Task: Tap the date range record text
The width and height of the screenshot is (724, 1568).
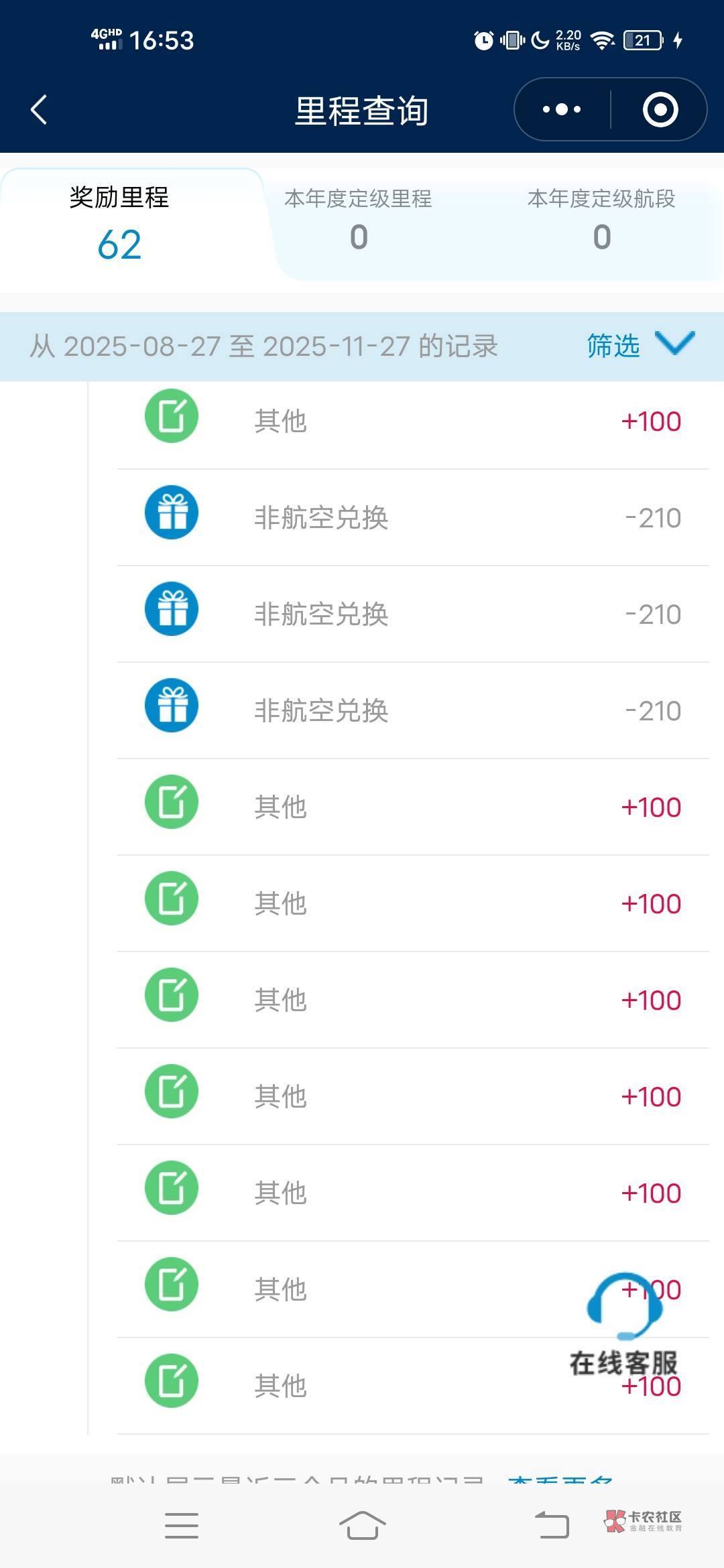Action: tap(263, 346)
